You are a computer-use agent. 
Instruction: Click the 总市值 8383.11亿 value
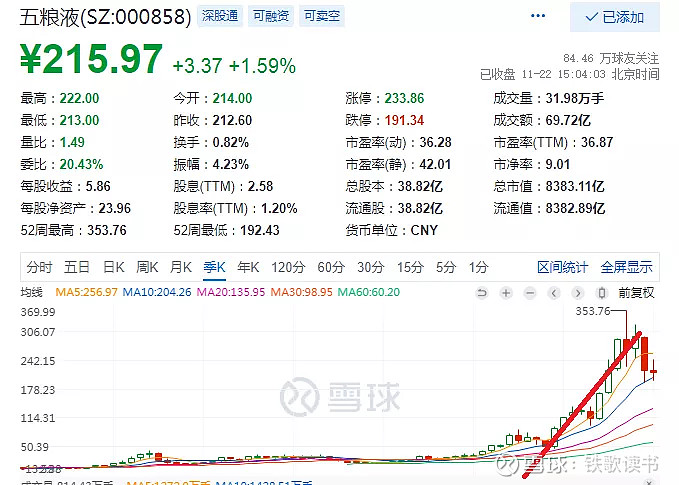(575, 186)
